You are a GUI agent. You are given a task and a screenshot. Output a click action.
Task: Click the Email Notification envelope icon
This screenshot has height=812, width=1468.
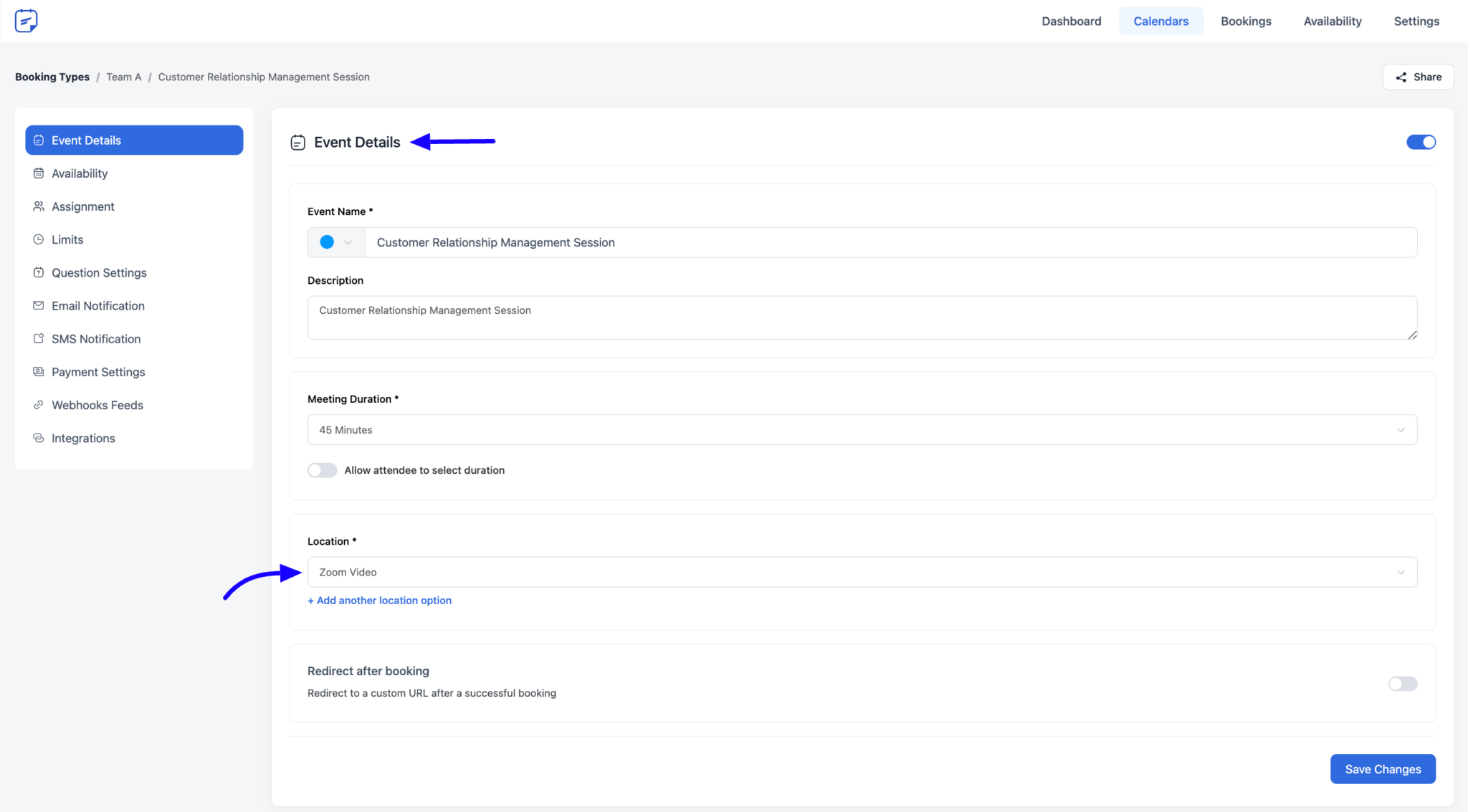(39, 305)
